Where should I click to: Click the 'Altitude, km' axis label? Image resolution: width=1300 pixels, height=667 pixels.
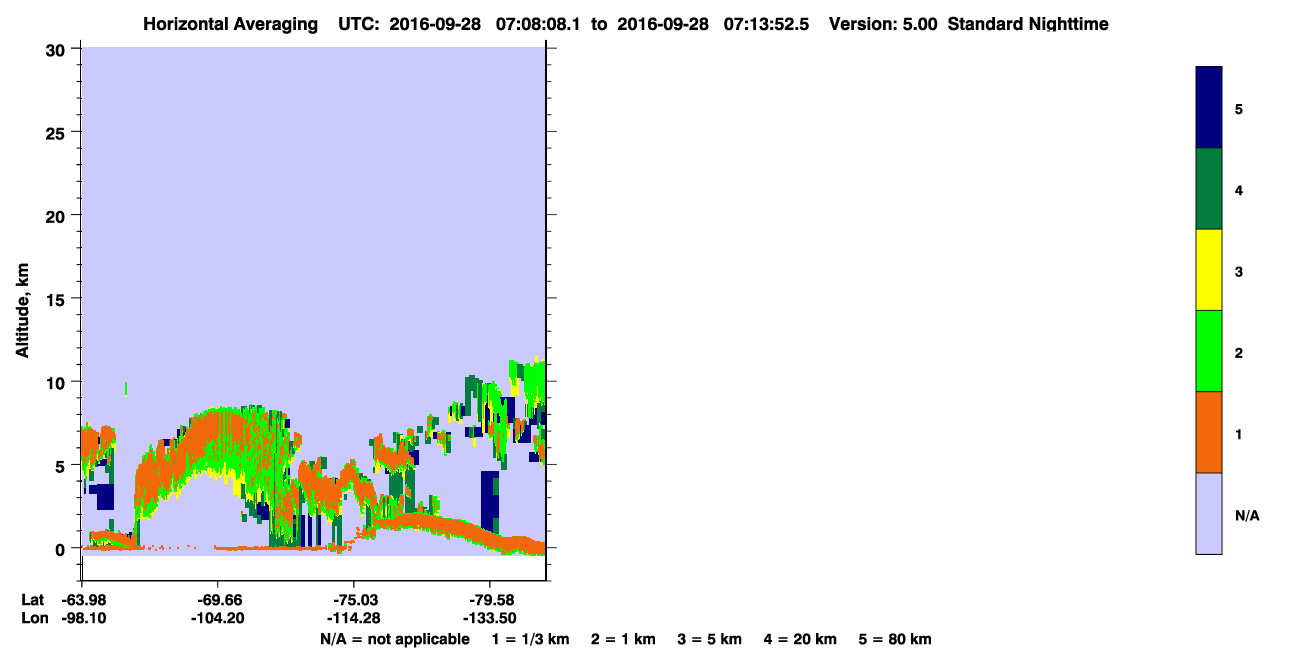click(22, 311)
